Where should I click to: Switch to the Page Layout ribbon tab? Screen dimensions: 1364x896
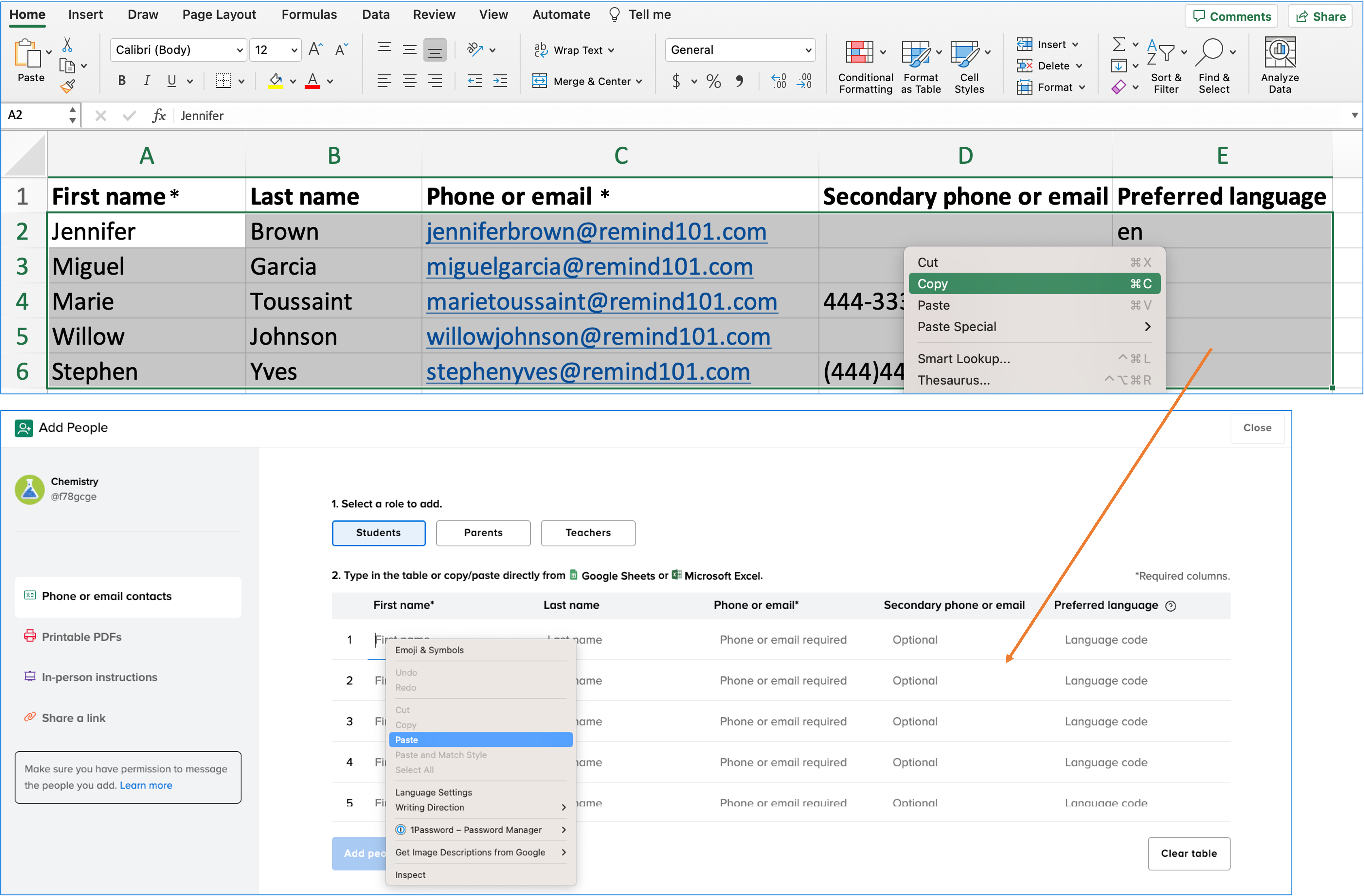tap(219, 14)
